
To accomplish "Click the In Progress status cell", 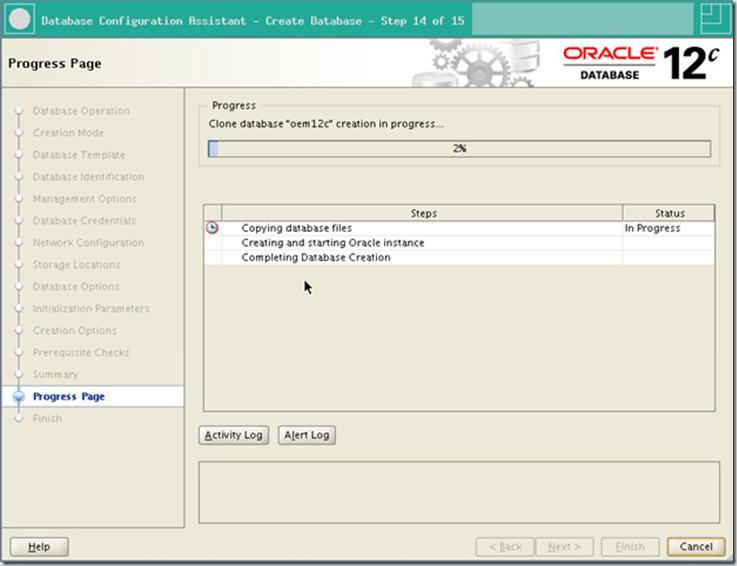I will click(x=668, y=228).
